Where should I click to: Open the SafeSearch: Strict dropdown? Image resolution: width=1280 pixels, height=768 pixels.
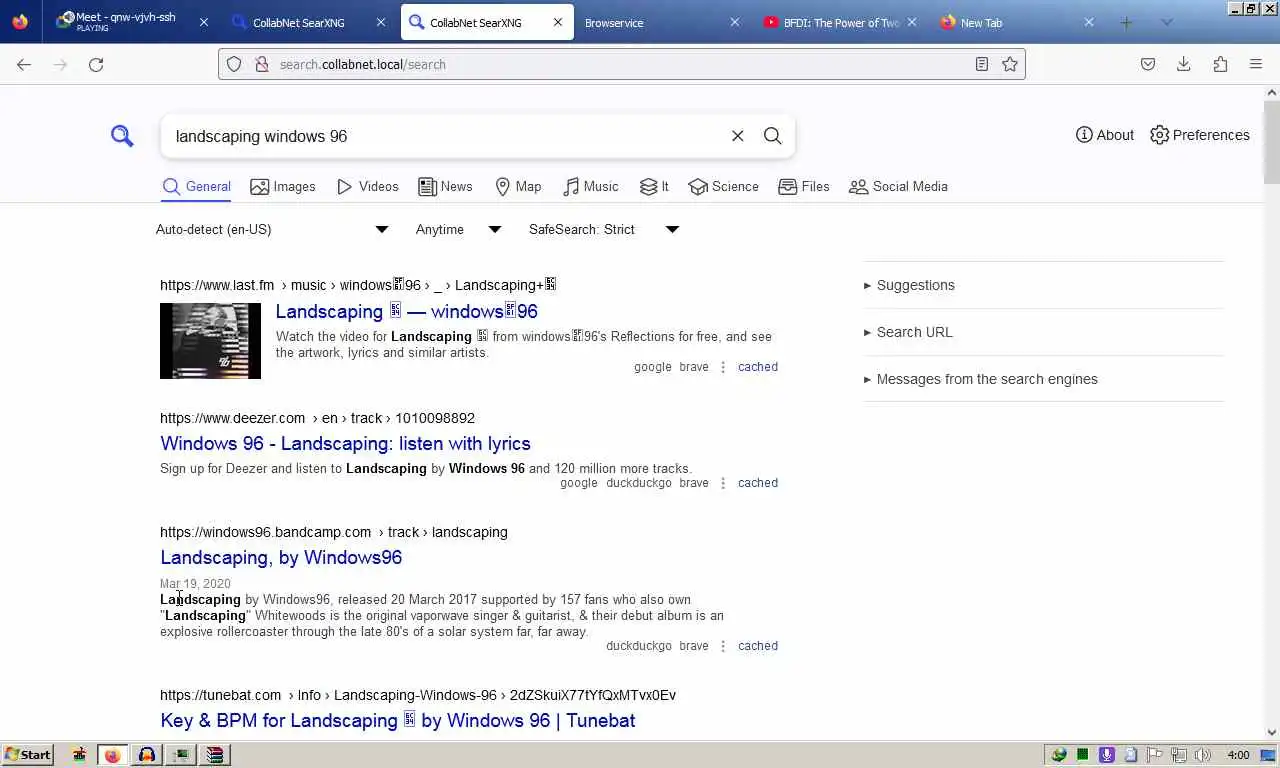click(x=604, y=229)
